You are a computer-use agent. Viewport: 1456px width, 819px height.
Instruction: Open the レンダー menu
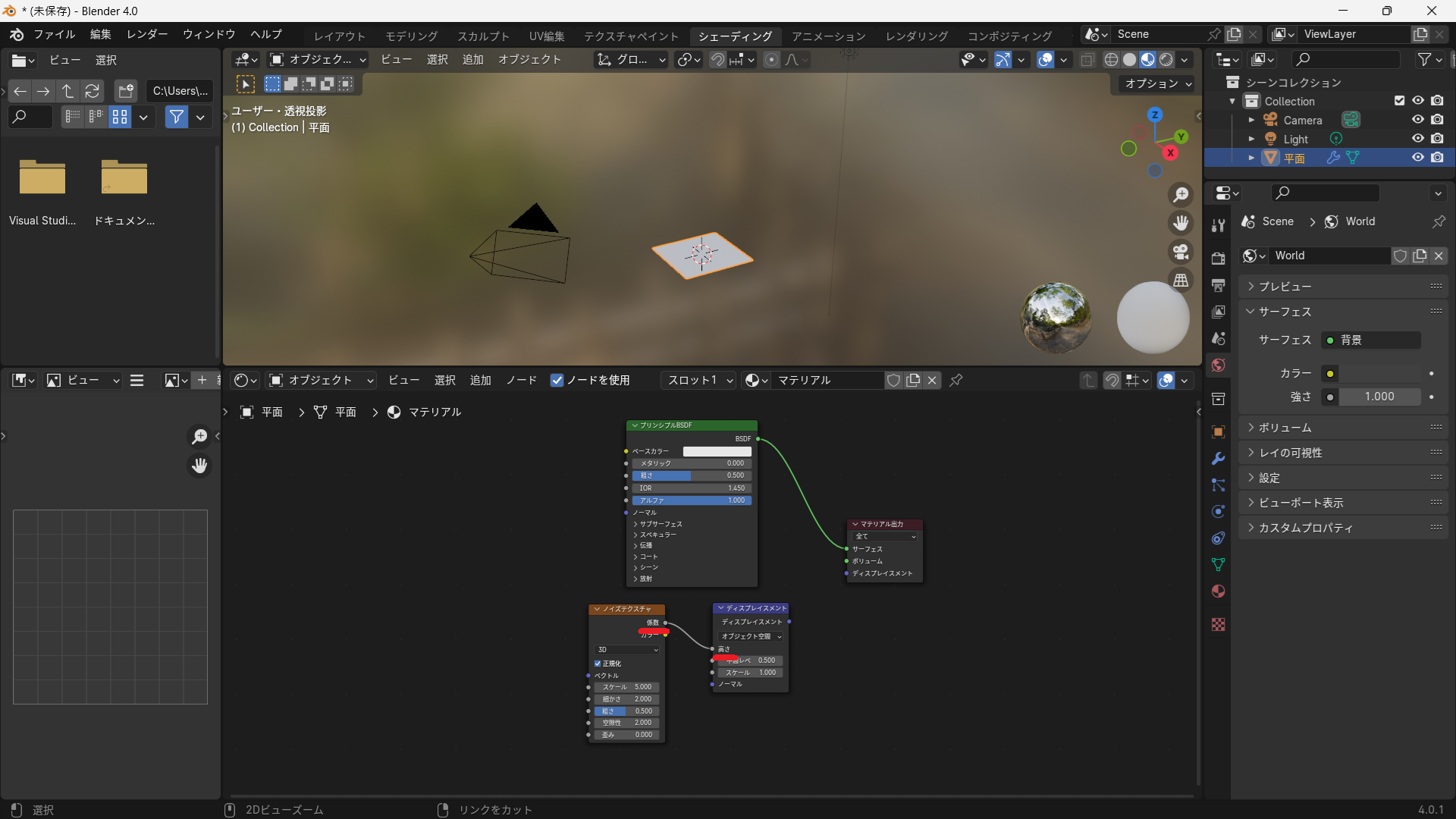[x=147, y=34]
